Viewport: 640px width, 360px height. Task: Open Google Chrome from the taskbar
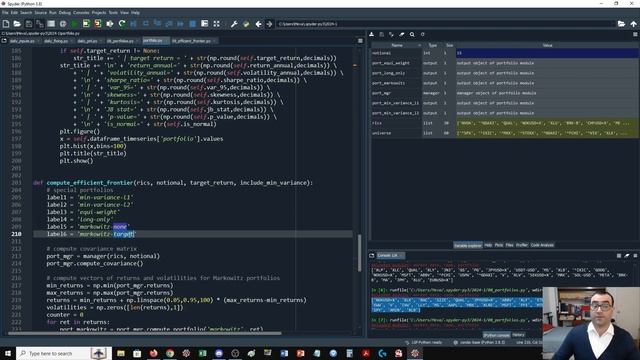click(x=170, y=353)
